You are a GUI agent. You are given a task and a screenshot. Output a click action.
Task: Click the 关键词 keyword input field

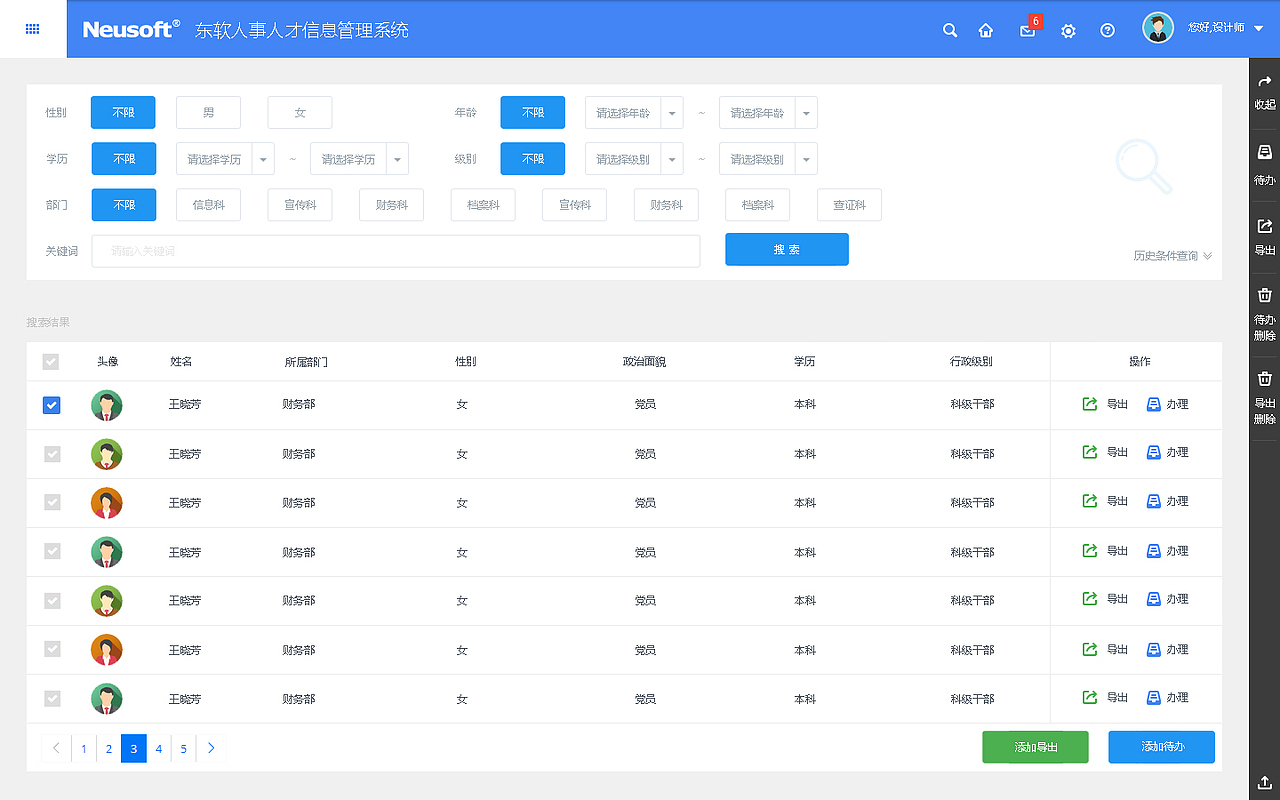coord(396,251)
